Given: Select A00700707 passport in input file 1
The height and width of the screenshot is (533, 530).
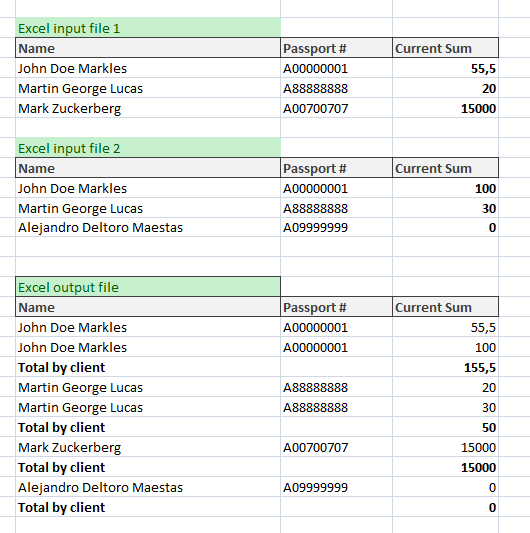Looking at the screenshot, I should [337, 108].
